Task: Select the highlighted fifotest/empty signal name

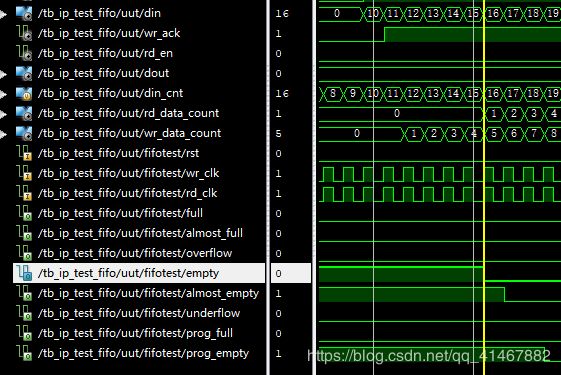Action: click(x=128, y=273)
